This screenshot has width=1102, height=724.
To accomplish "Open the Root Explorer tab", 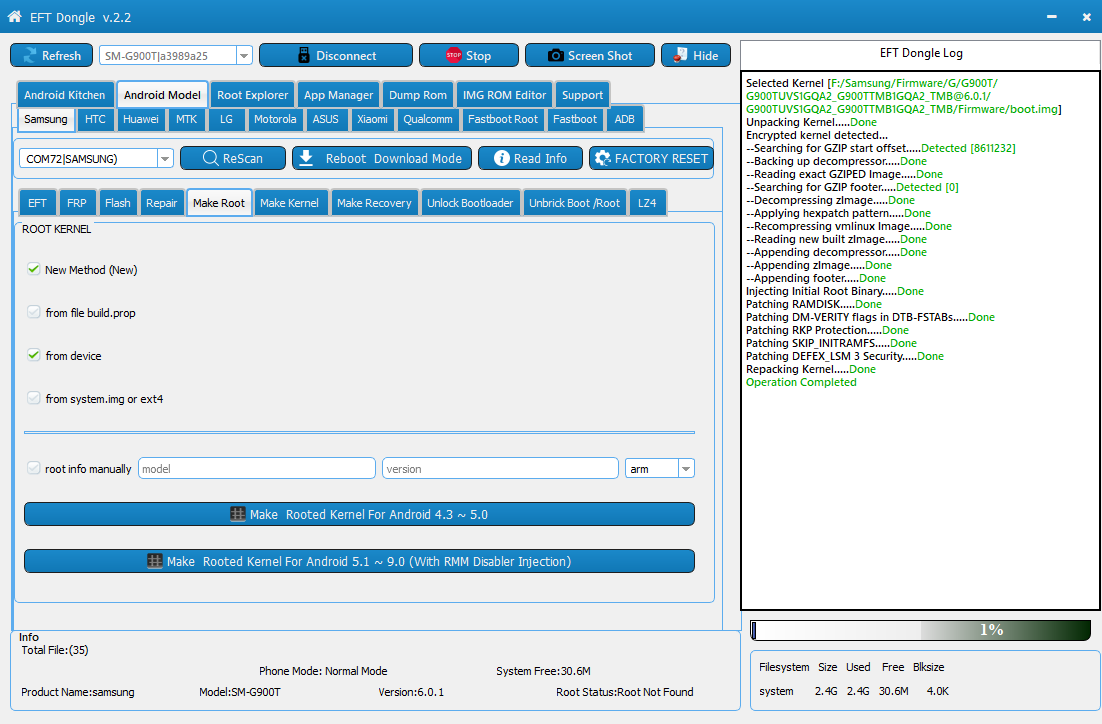I will (x=252, y=95).
